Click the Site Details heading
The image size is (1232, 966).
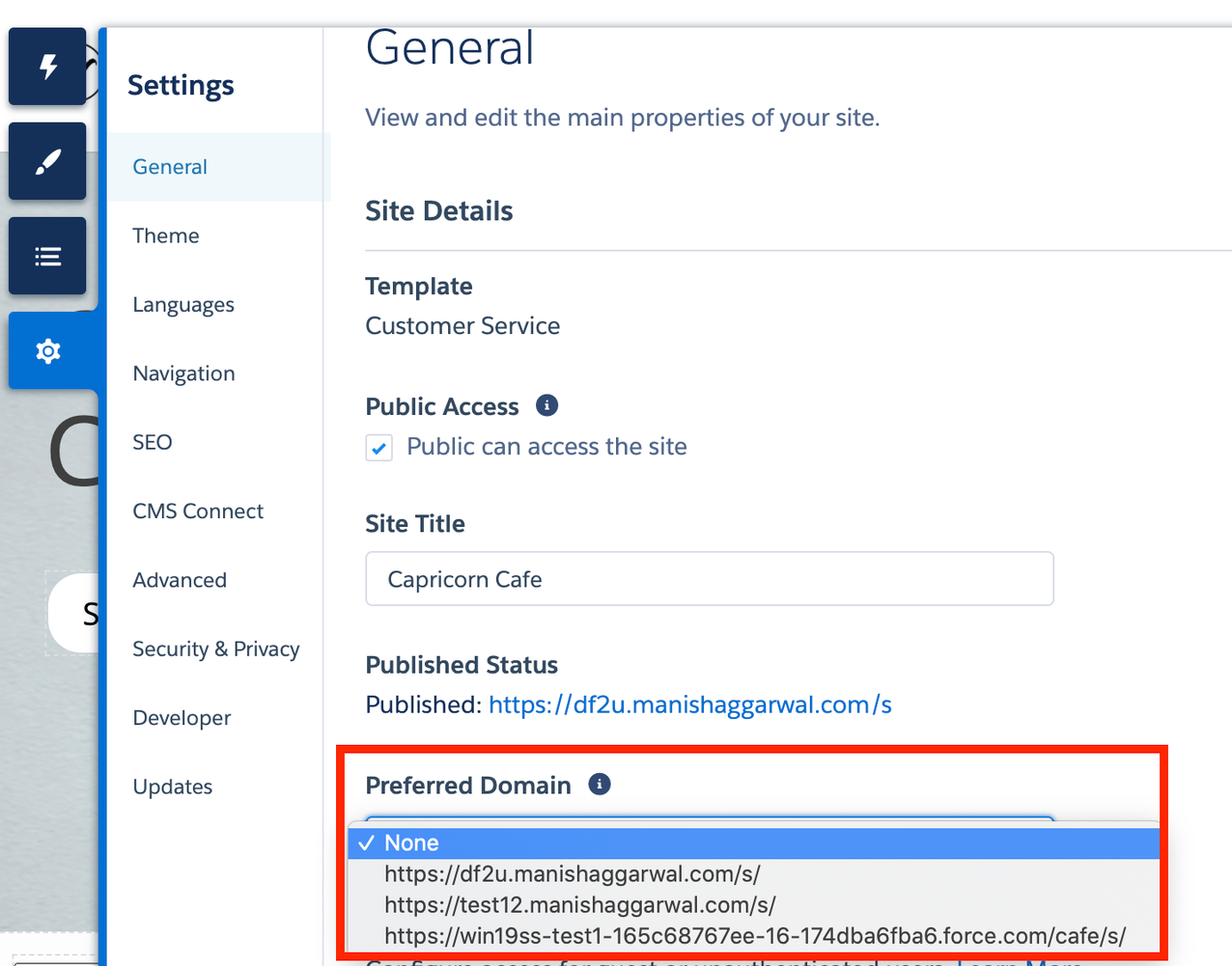[439, 211]
